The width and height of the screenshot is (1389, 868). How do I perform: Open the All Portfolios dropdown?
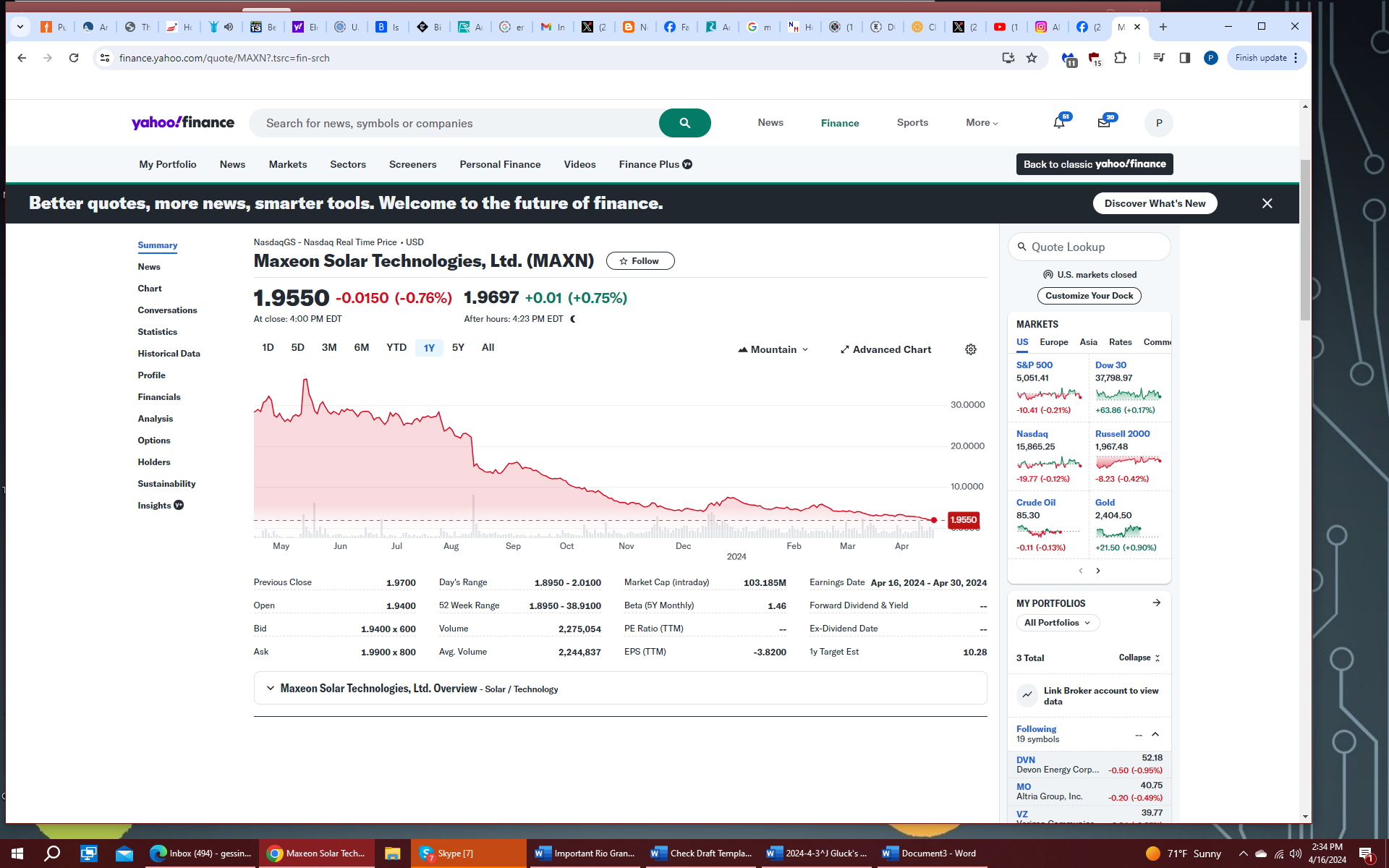(x=1057, y=623)
